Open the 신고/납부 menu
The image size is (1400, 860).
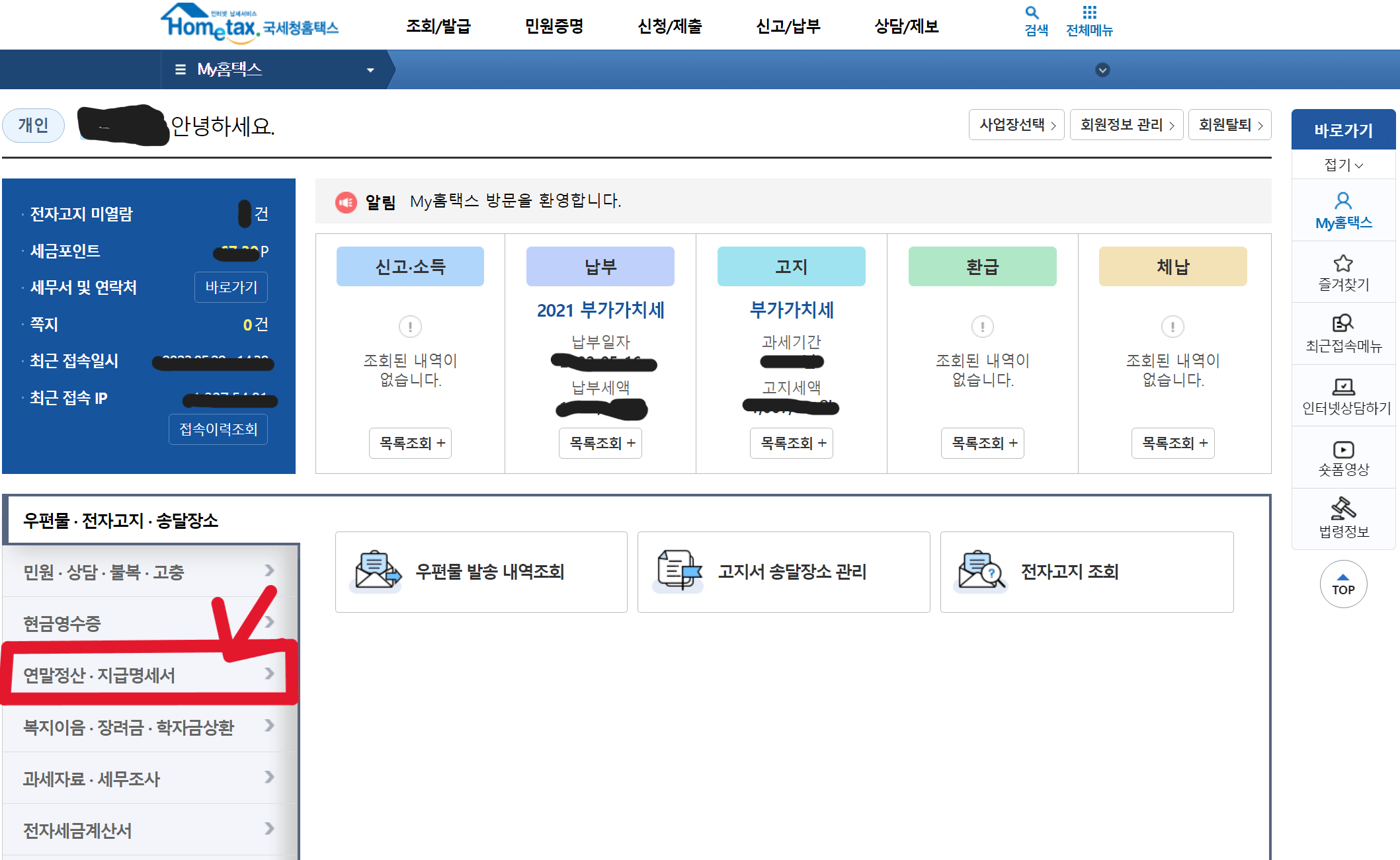point(788,26)
